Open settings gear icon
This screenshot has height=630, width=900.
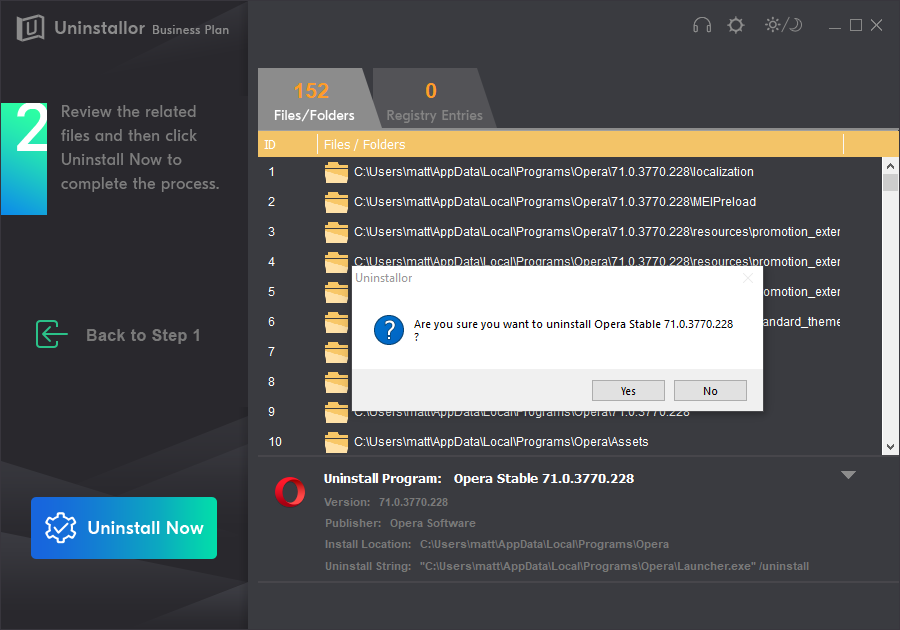pyautogui.click(x=735, y=25)
